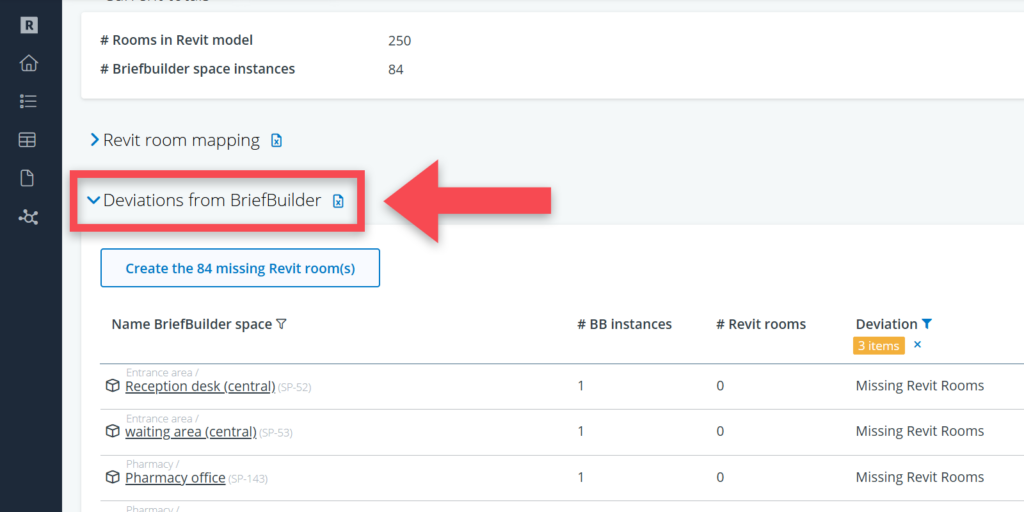Open the home icon in sidebar
Viewport: 1024px width, 512px height.
tap(28, 64)
